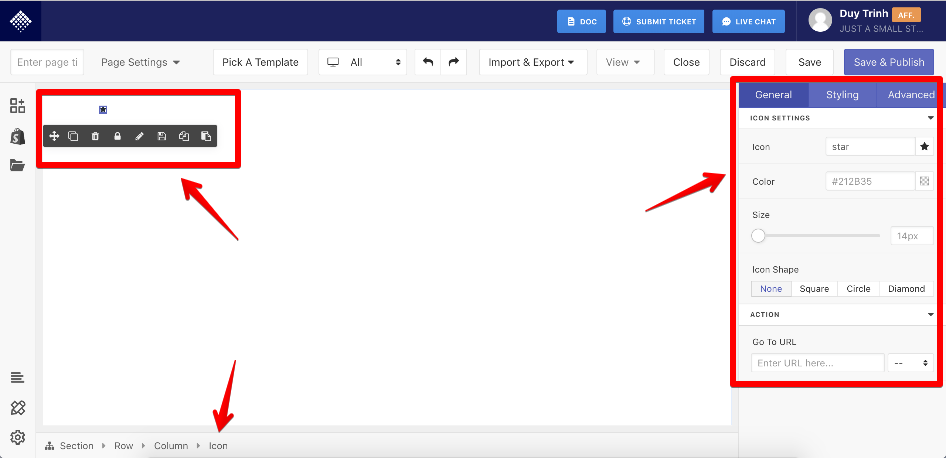Open the URL target dropdown

(910, 363)
